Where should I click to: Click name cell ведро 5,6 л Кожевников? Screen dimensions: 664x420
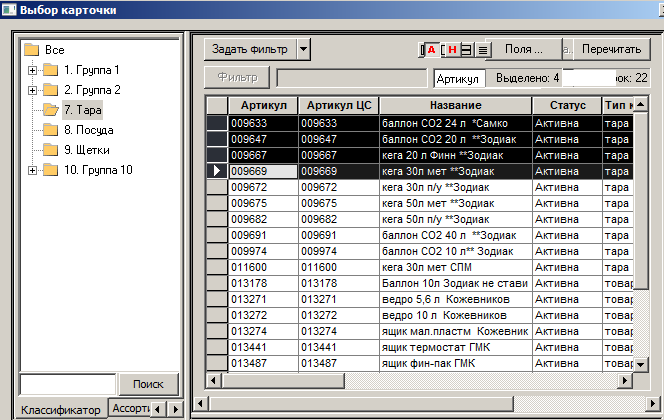point(456,299)
